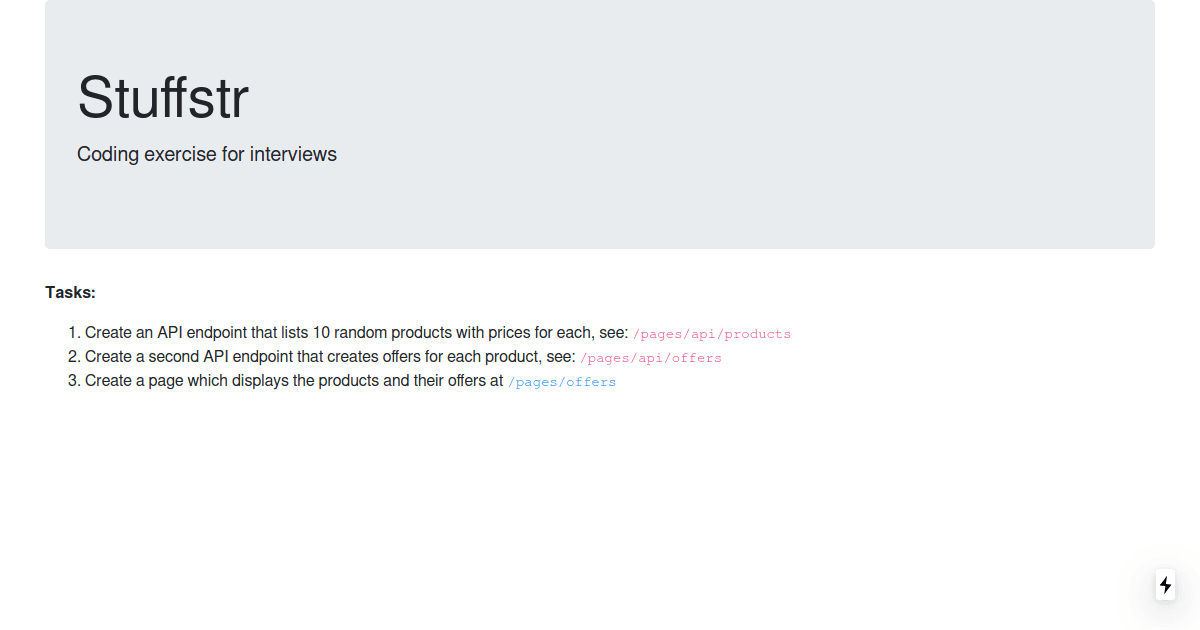Click the bold 'Tasks:' label
The width and height of the screenshot is (1200, 630).
[x=70, y=292]
